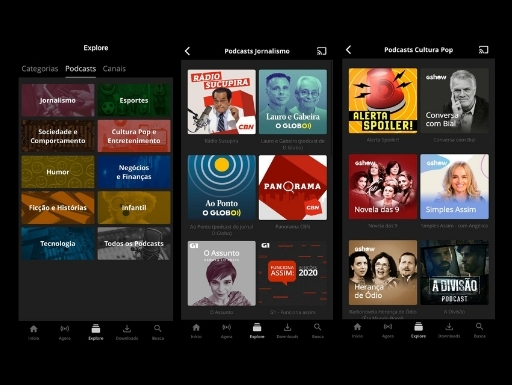Image resolution: width=512 pixels, height=385 pixels.
Task: Select the Podcasts tab
Action: click(x=81, y=69)
